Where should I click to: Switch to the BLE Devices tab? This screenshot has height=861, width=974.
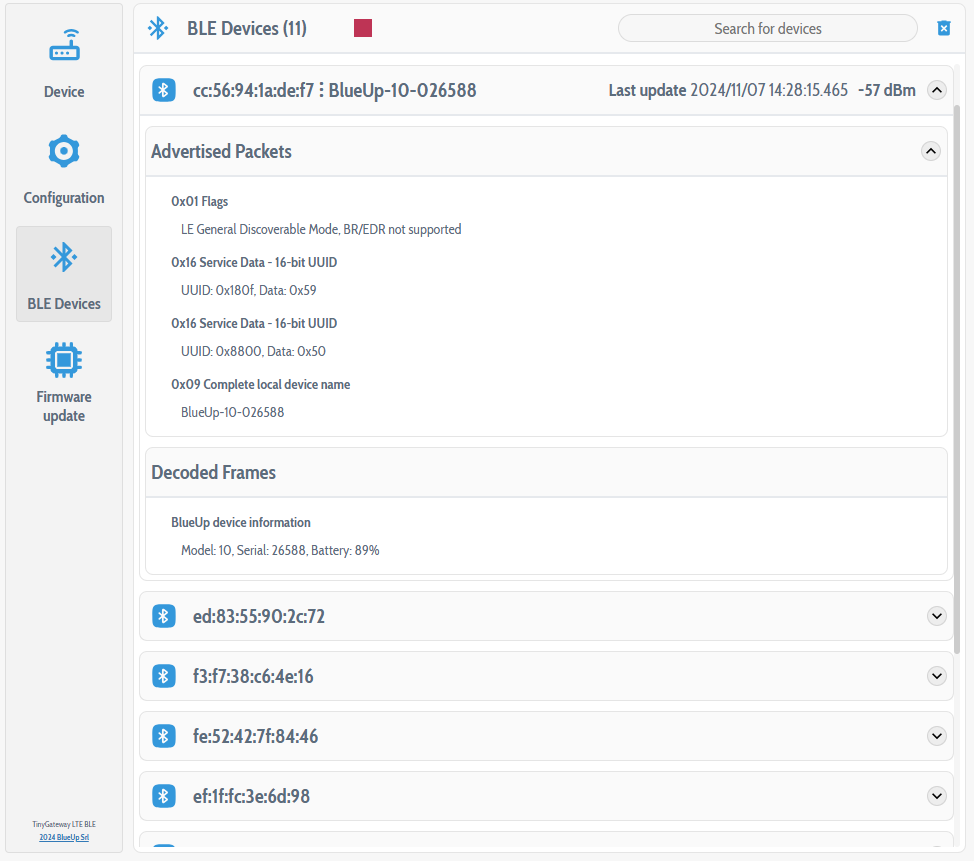(64, 274)
